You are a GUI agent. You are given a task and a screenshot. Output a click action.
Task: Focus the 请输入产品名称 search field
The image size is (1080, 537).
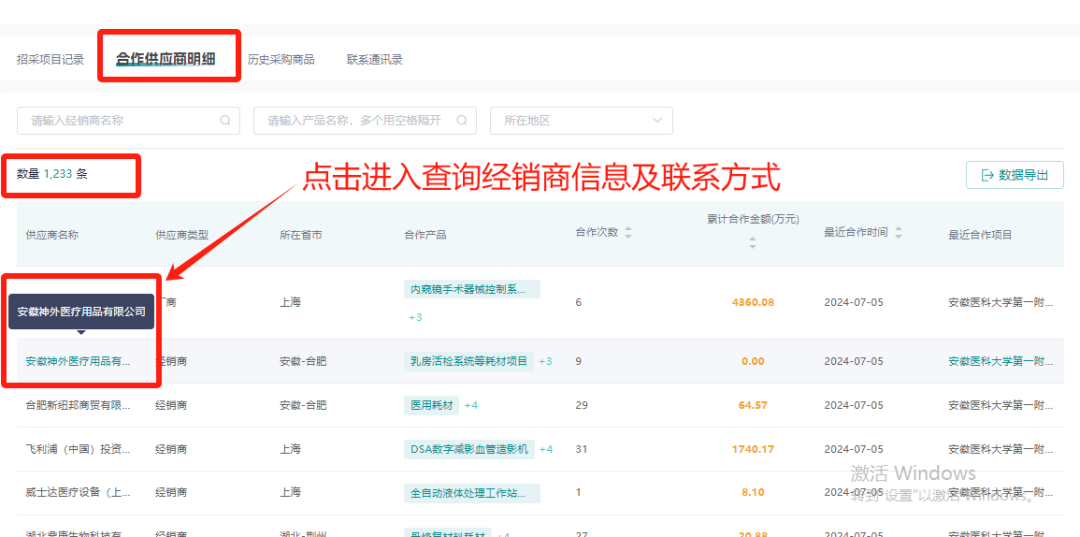tap(365, 120)
